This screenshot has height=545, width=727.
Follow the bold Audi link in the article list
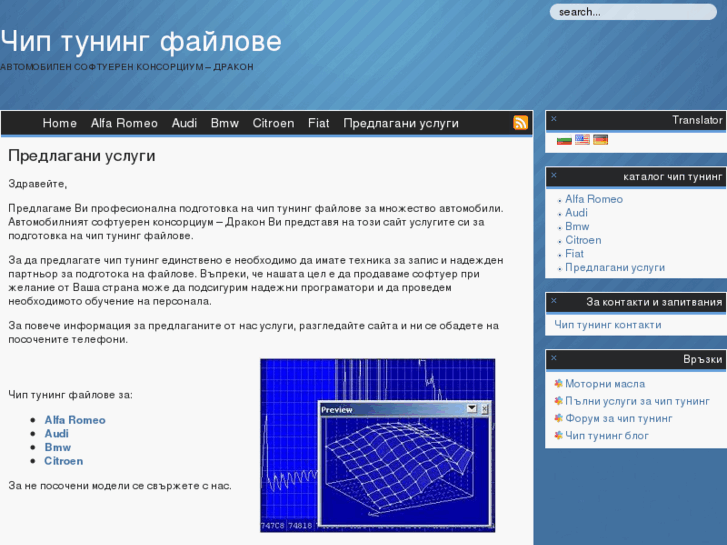pyautogui.click(x=56, y=434)
